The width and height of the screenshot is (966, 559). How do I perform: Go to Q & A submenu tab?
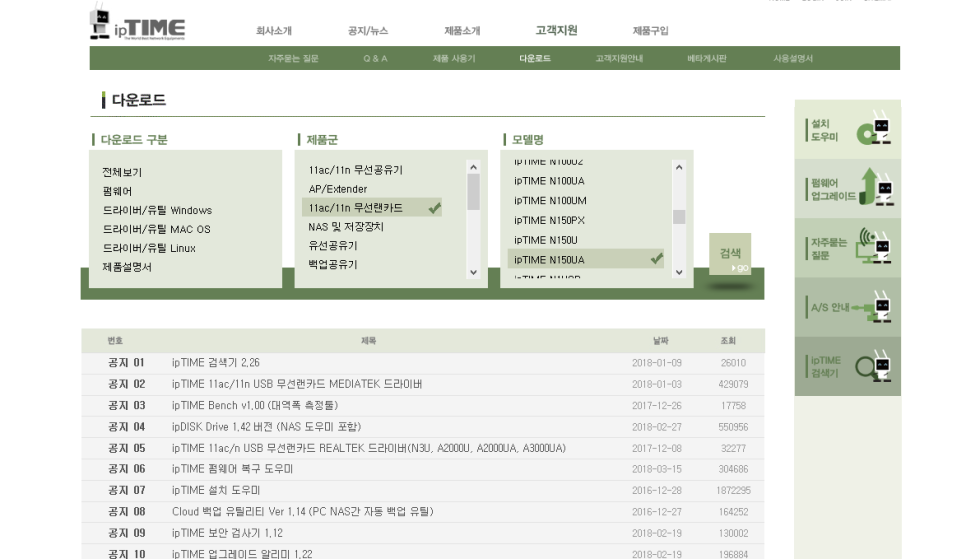375,59
